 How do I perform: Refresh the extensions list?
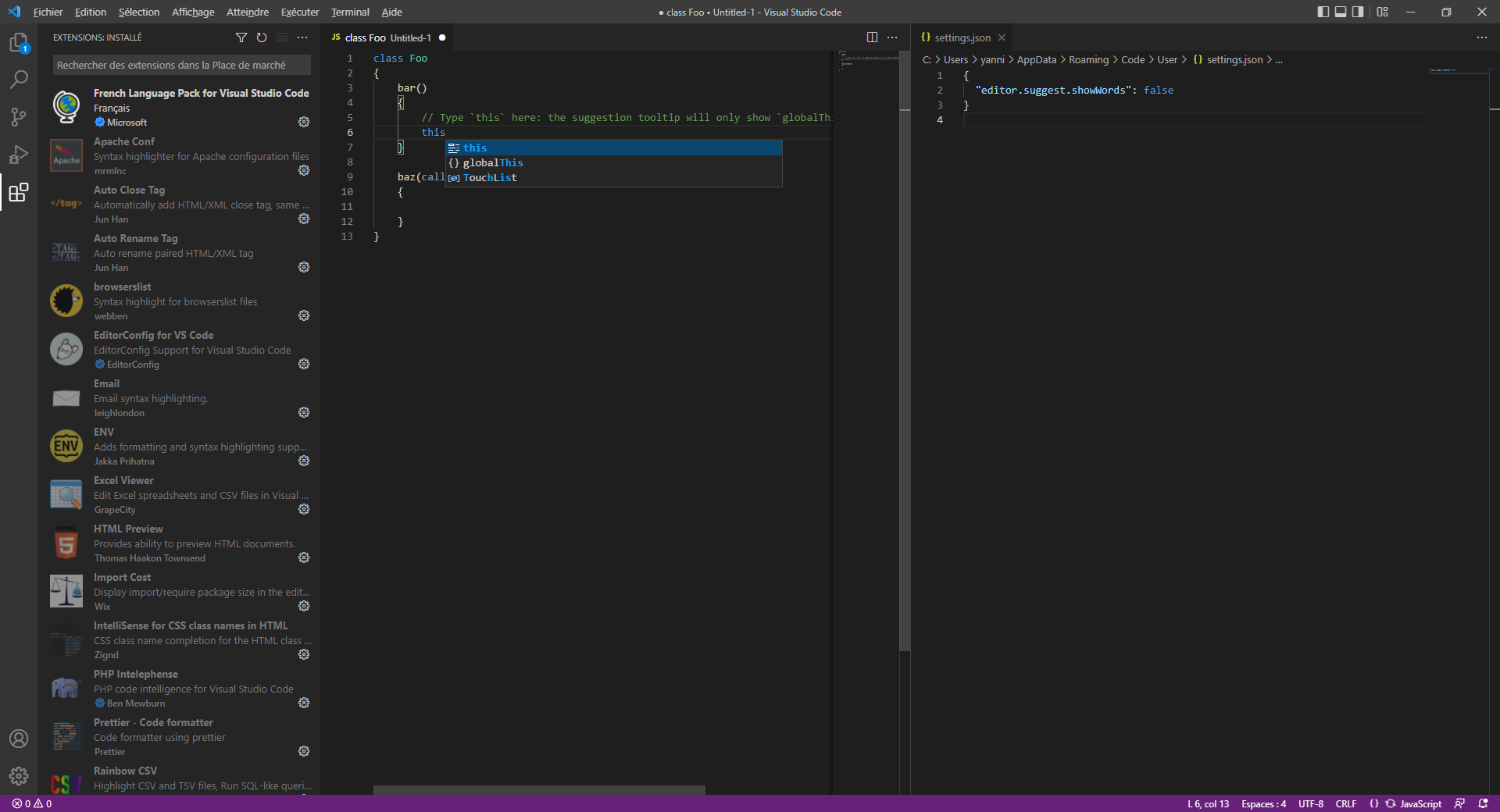[262, 37]
